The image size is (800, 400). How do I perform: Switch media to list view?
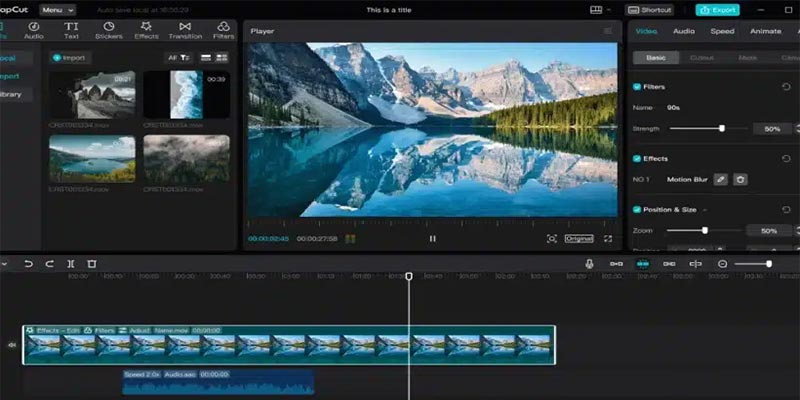[x=206, y=58]
